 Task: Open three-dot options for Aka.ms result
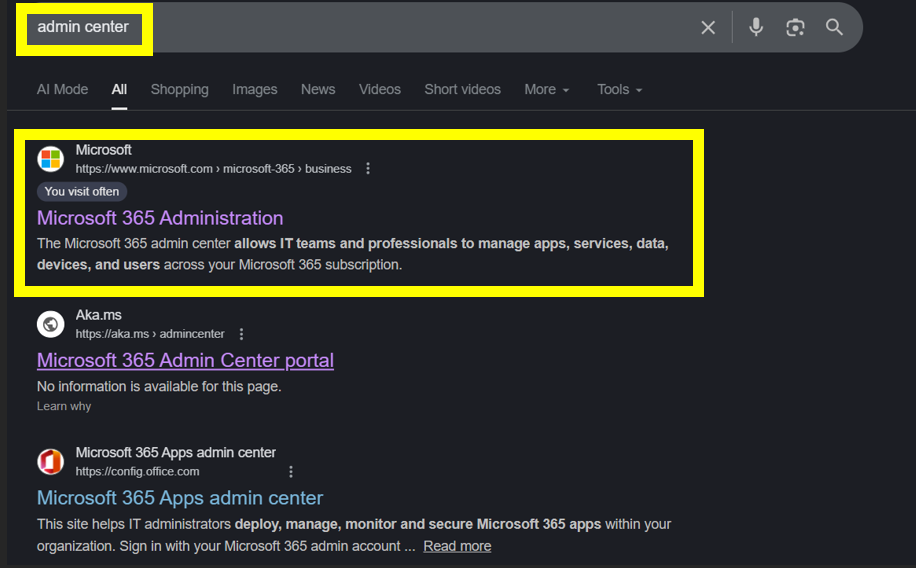point(241,334)
